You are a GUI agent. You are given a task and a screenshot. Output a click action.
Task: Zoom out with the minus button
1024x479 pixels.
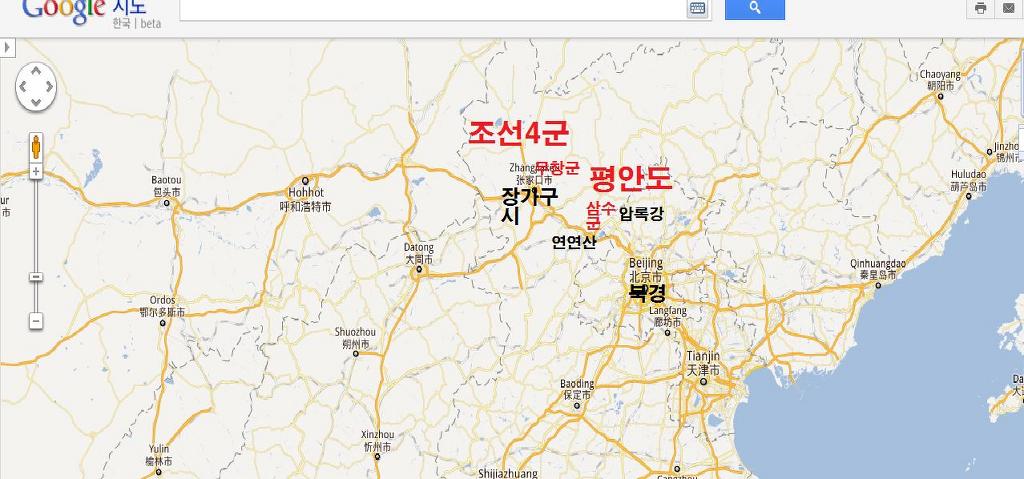(36, 322)
